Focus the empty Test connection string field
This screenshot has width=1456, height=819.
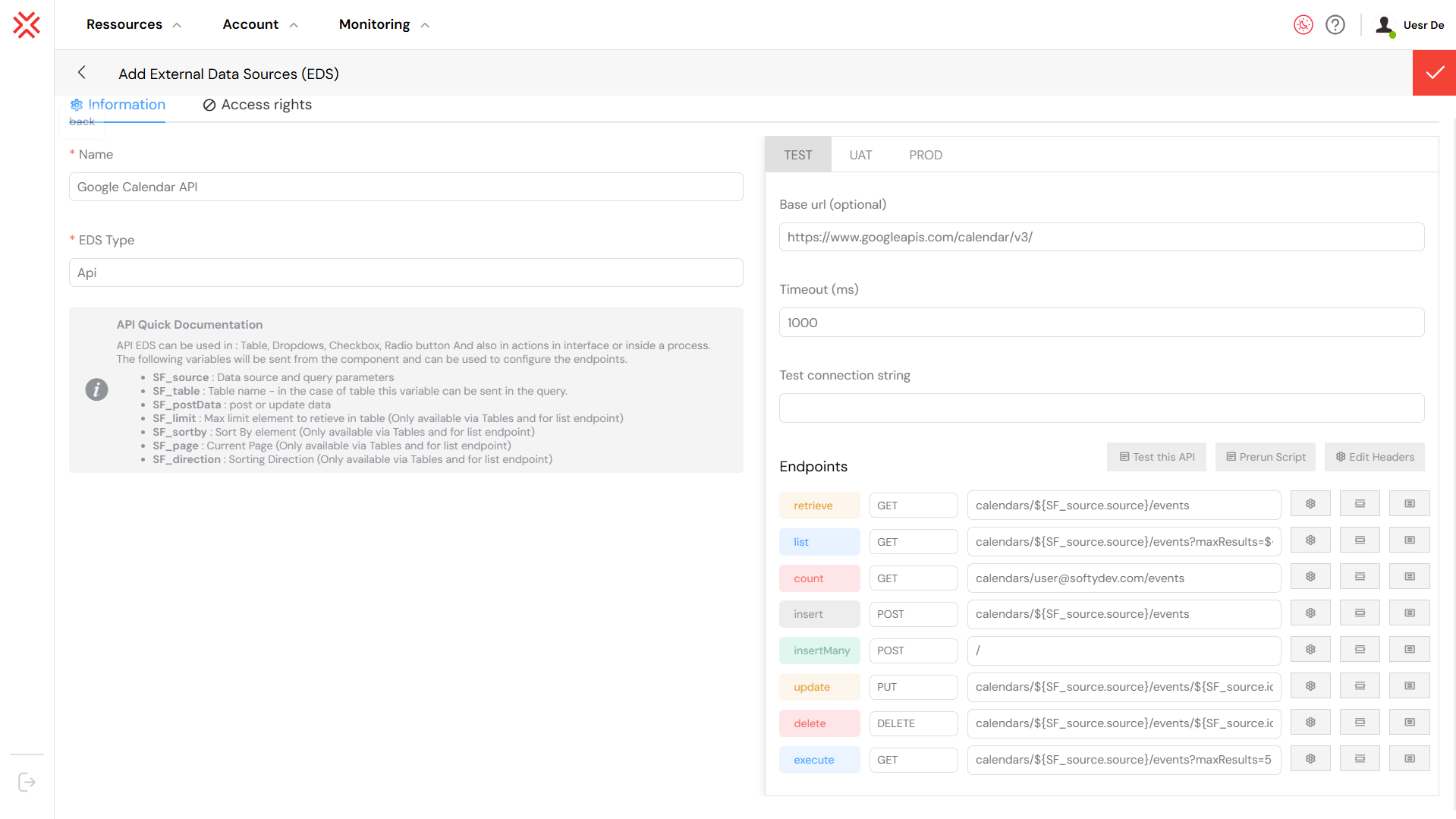1102,408
